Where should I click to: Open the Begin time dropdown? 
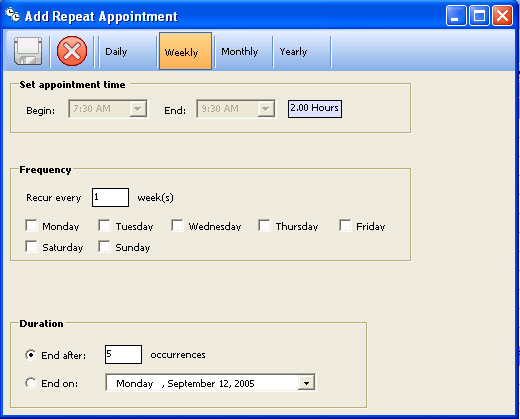(x=138, y=109)
